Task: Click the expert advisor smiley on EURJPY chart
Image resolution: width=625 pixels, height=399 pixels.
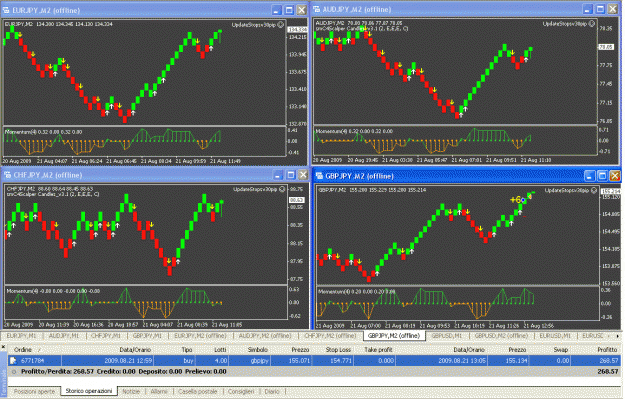Action: [281, 25]
